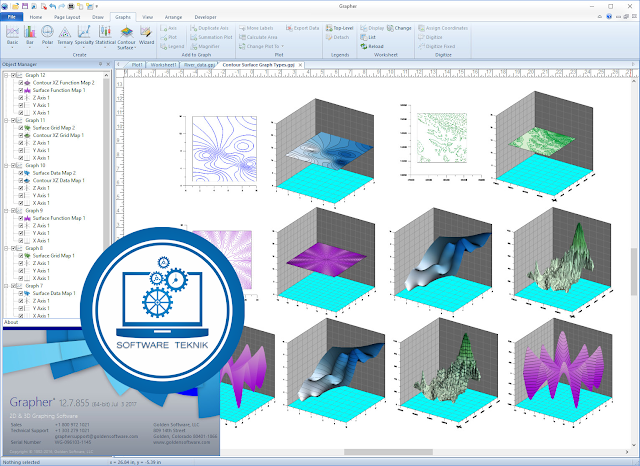Click the 'Nothing selected' status bar text
The image size is (640, 466).
coord(21,462)
